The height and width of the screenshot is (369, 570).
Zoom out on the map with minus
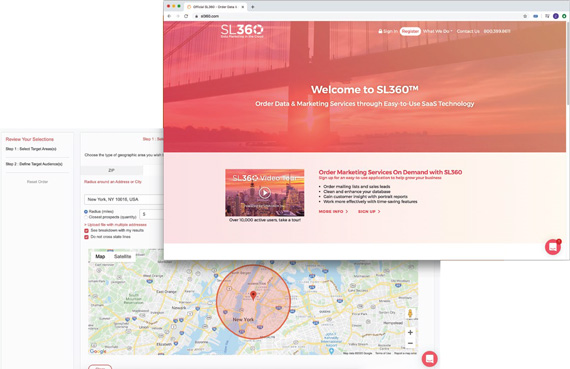pos(410,343)
